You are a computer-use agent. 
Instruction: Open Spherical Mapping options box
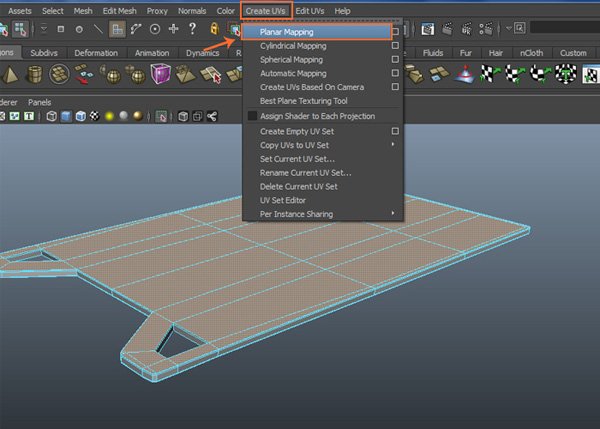(x=395, y=59)
